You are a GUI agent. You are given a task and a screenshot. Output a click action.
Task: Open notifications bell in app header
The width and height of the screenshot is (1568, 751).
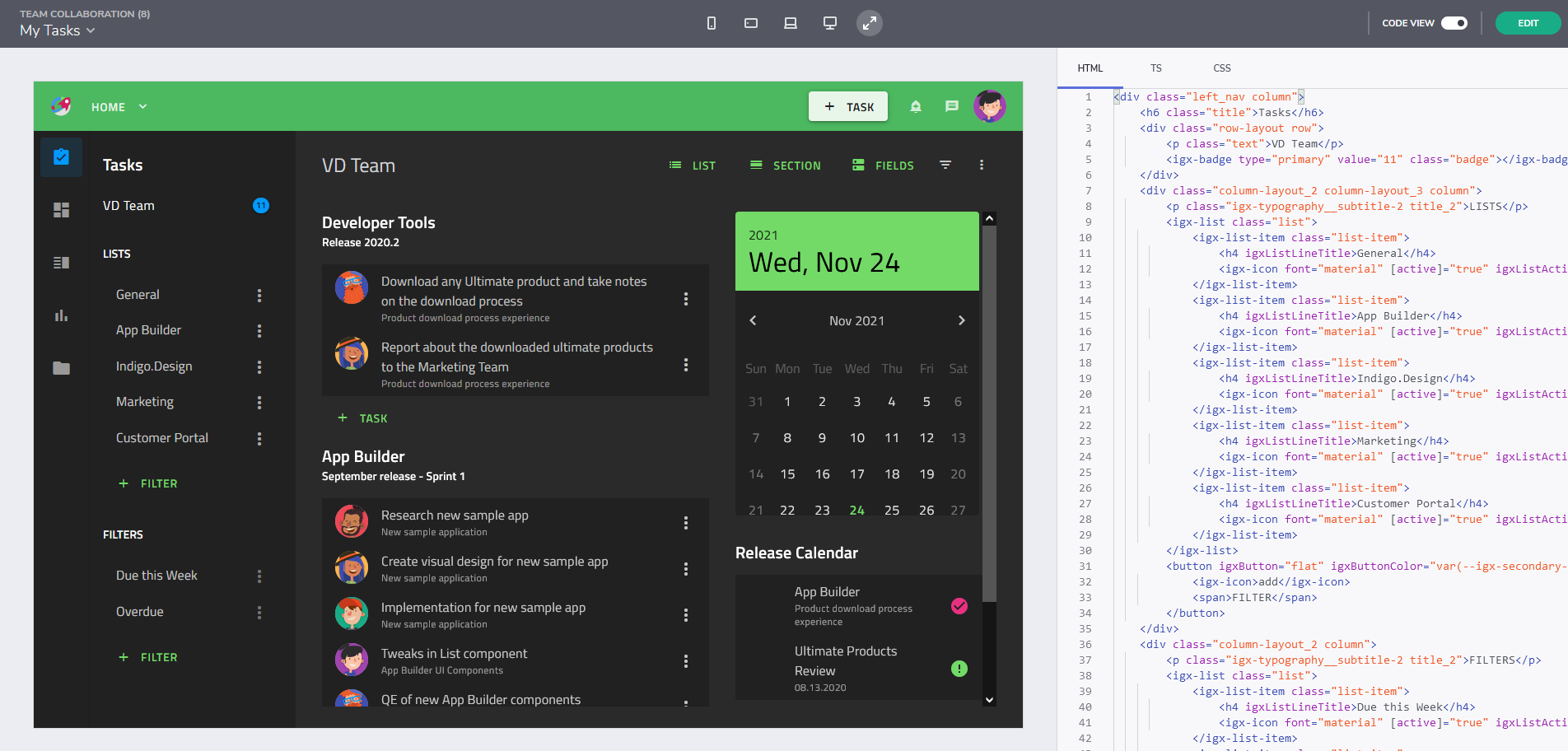click(915, 106)
